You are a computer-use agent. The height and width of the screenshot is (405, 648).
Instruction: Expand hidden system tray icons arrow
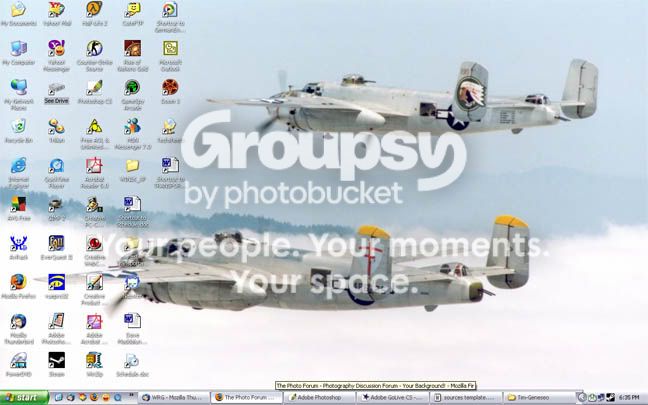[x=582, y=398]
